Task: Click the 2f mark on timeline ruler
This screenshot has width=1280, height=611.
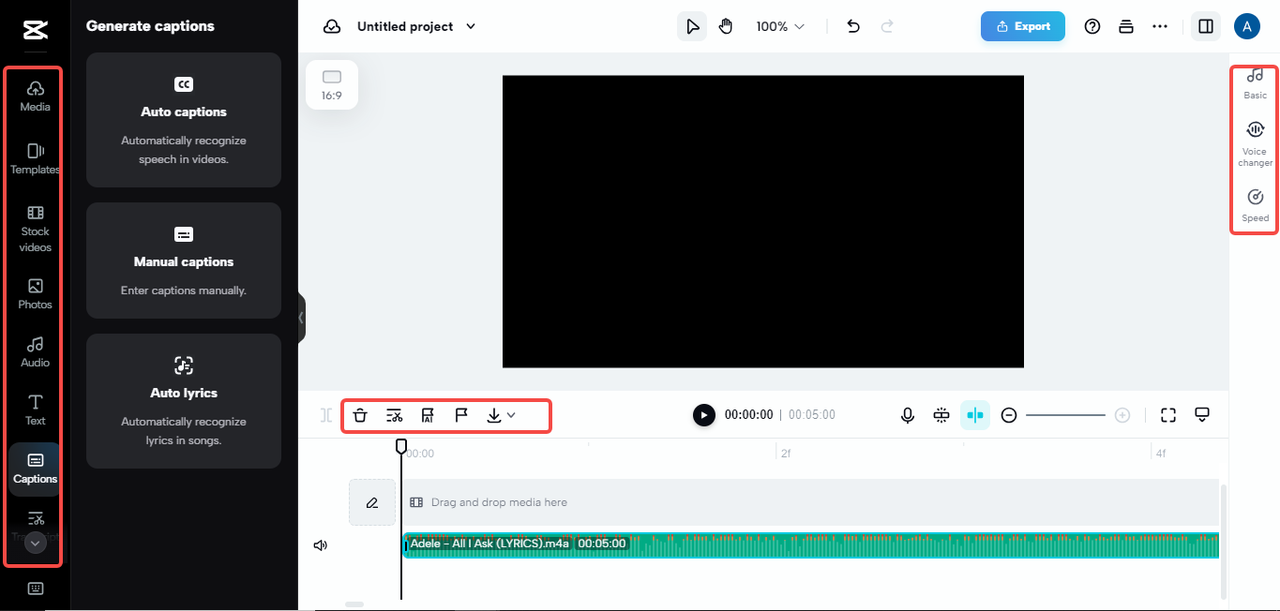Action: 786,453
